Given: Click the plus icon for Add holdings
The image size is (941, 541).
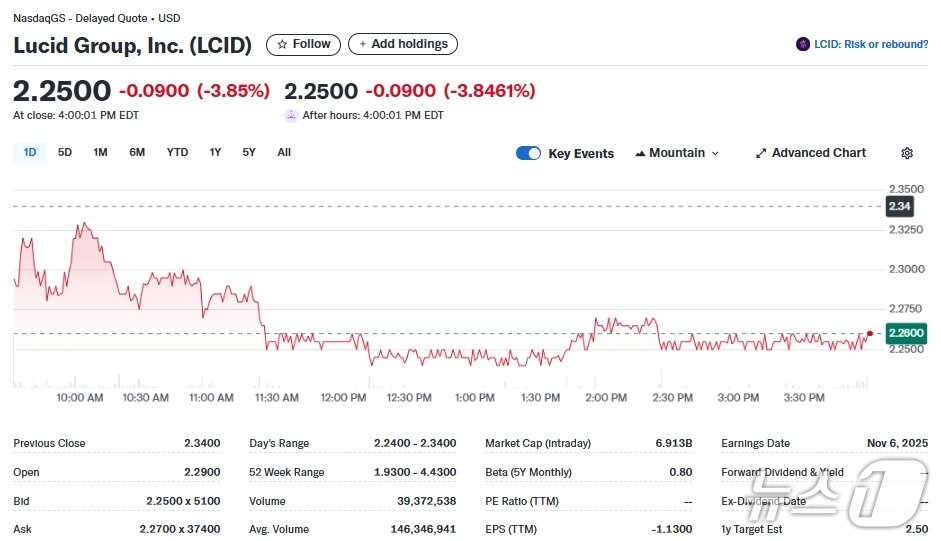Looking at the screenshot, I should click(363, 44).
